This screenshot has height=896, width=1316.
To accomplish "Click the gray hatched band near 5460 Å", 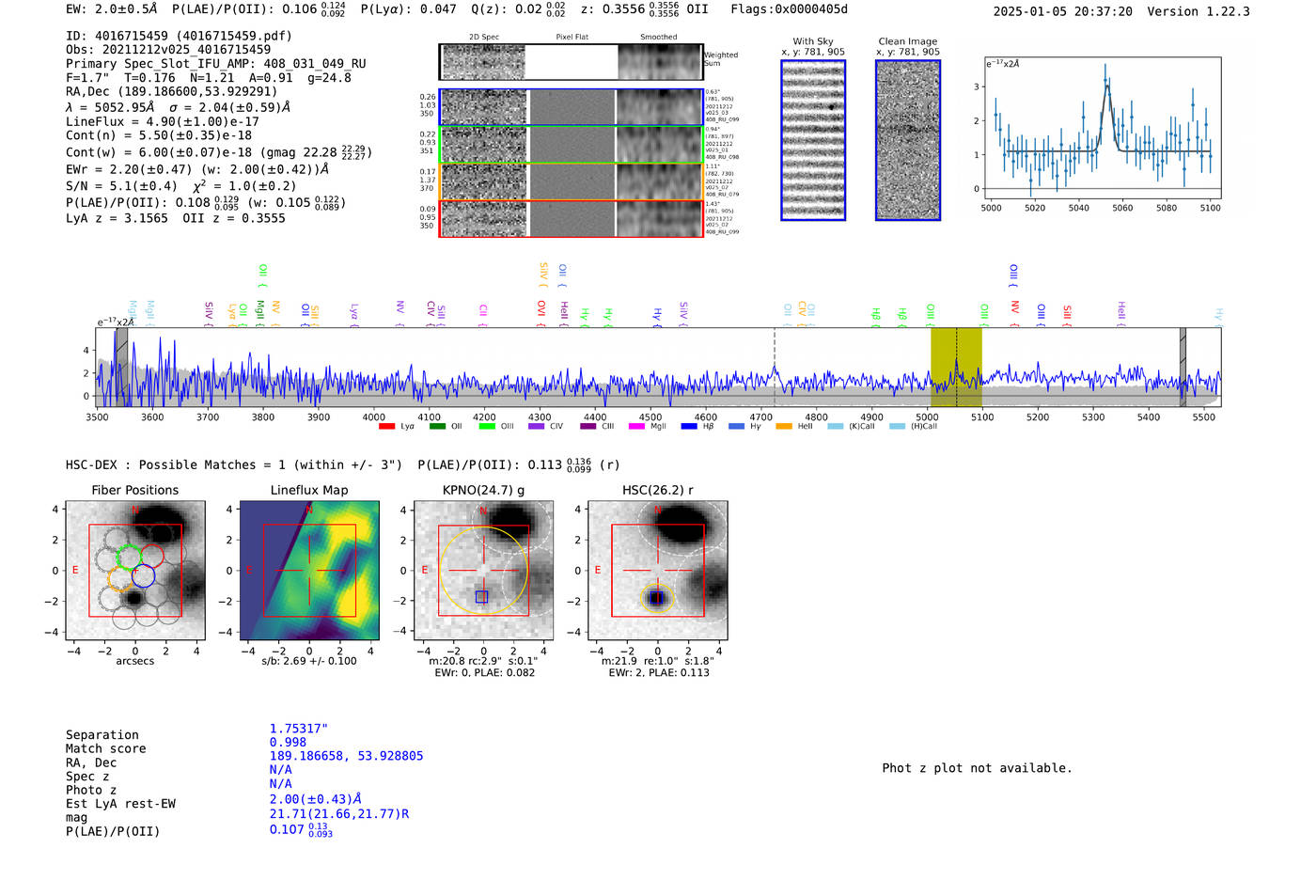I will [1183, 368].
